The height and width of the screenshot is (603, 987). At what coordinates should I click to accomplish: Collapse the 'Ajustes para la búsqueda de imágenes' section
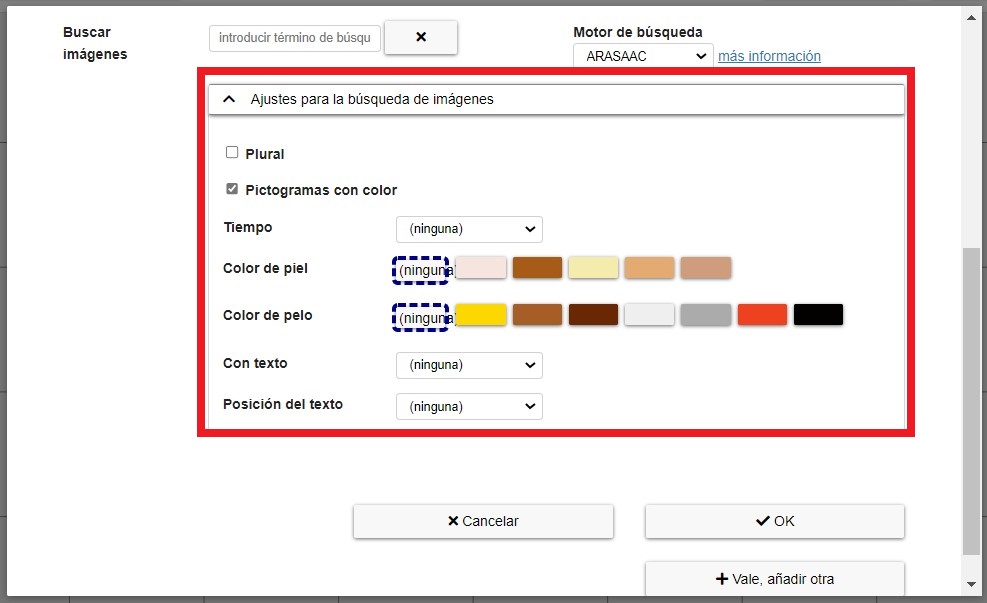click(x=228, y=99)
